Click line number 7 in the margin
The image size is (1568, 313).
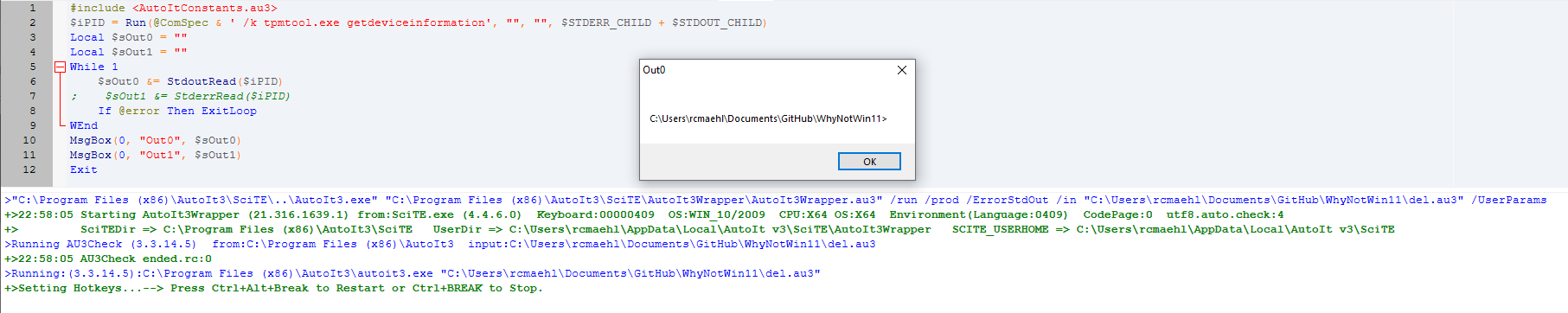pyautogui.click(x=33, y=96)
